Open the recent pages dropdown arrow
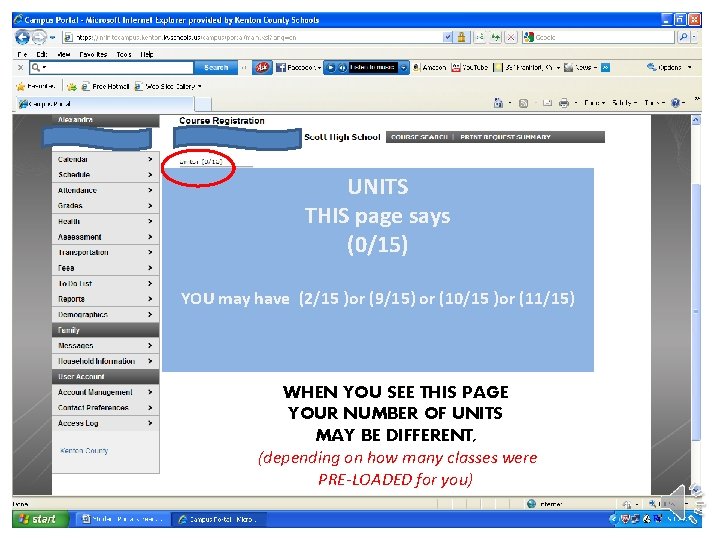 coord(53,37)
